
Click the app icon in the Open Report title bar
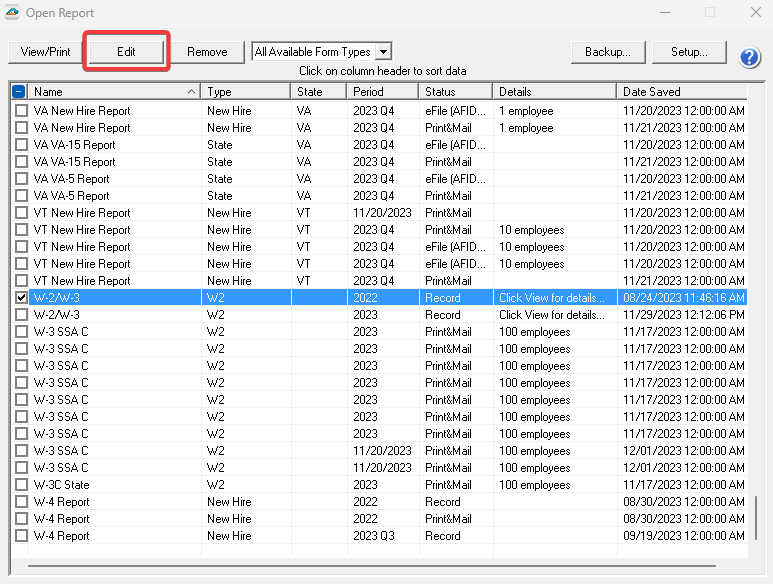tap(12, 12)
